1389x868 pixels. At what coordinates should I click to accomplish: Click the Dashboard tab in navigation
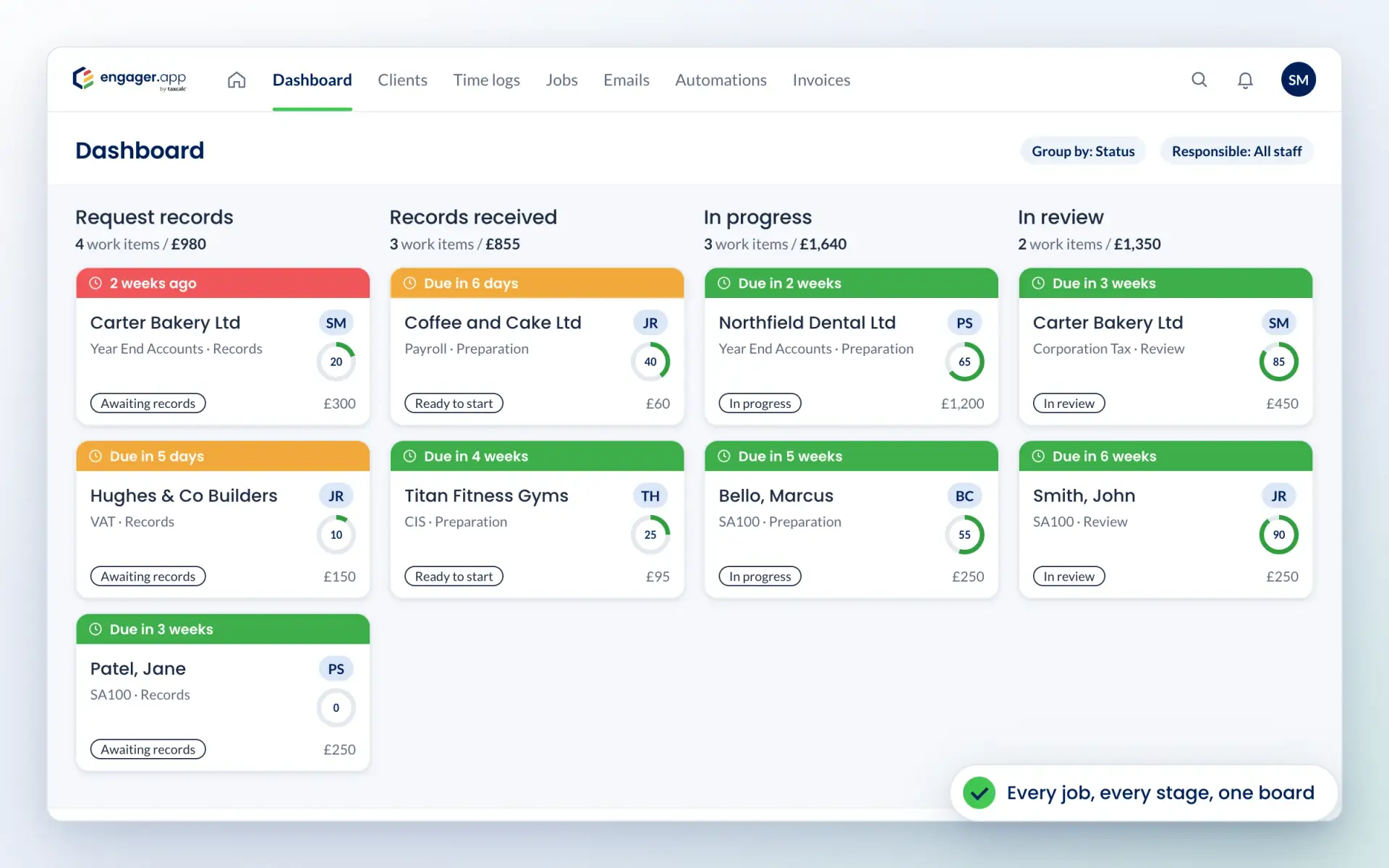pos(312,80)
